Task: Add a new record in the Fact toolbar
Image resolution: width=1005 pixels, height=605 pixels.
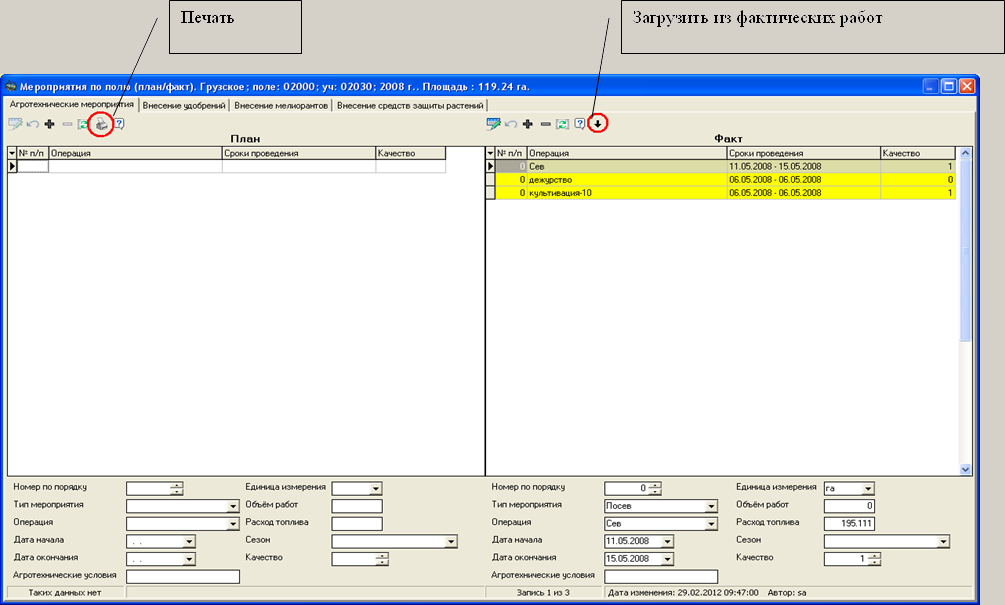Action: pyautogui.click(x=528, y=124)
